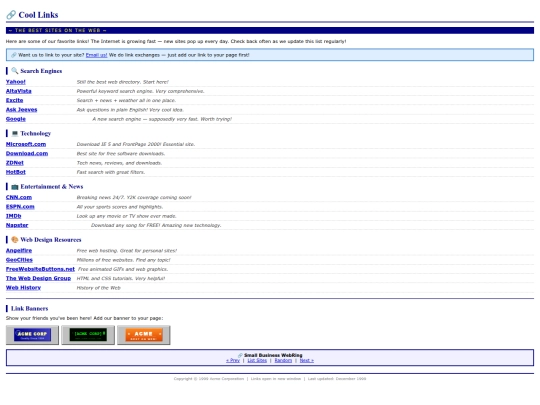
Task: Open the webring List Sites link
Action: tap(257, 361)
